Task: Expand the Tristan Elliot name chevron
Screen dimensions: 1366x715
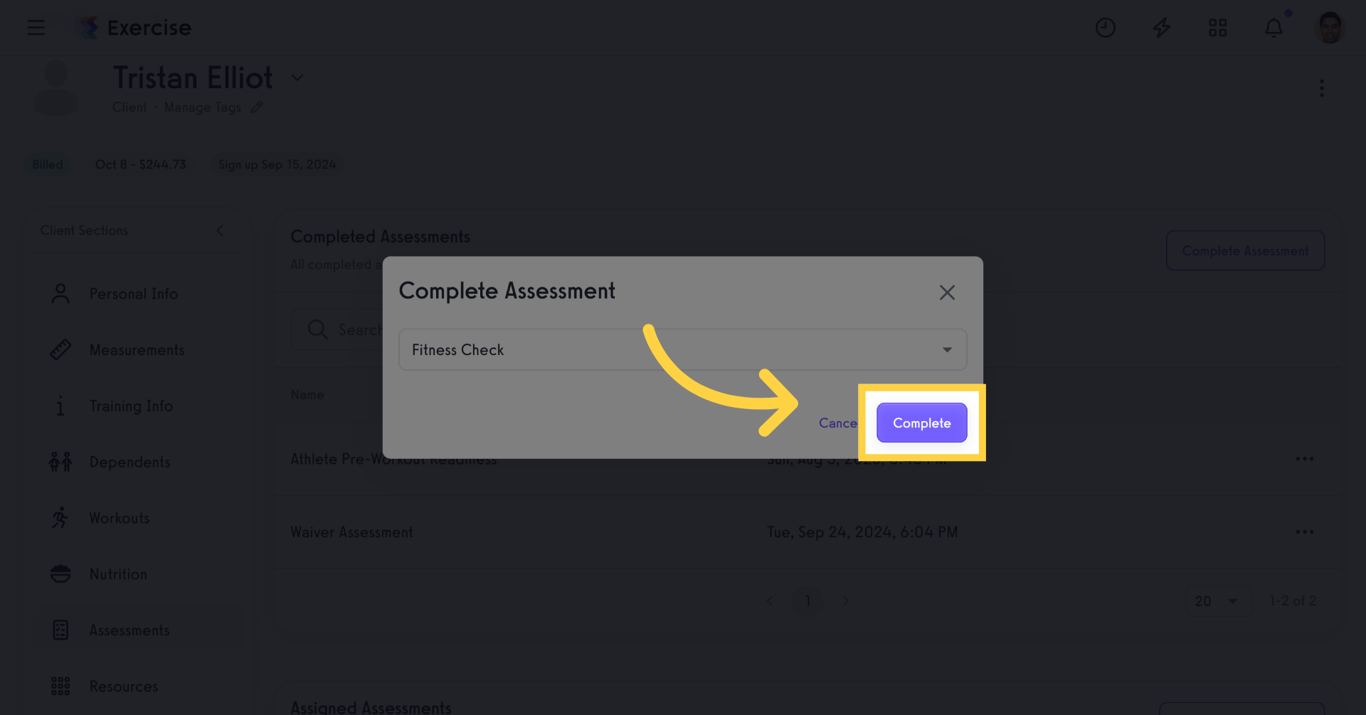Action: [297, 78]
